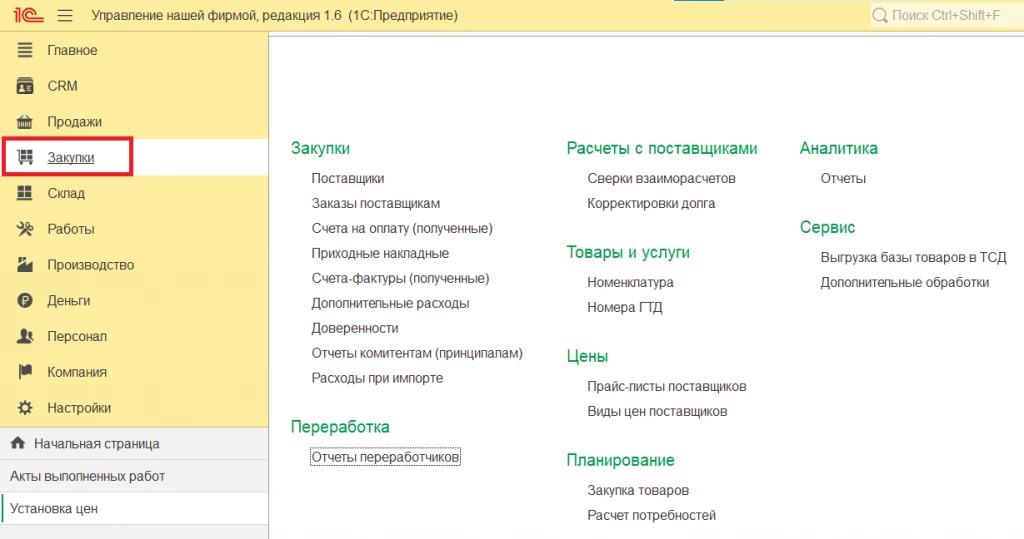Open the Работы section

[134, 229]
